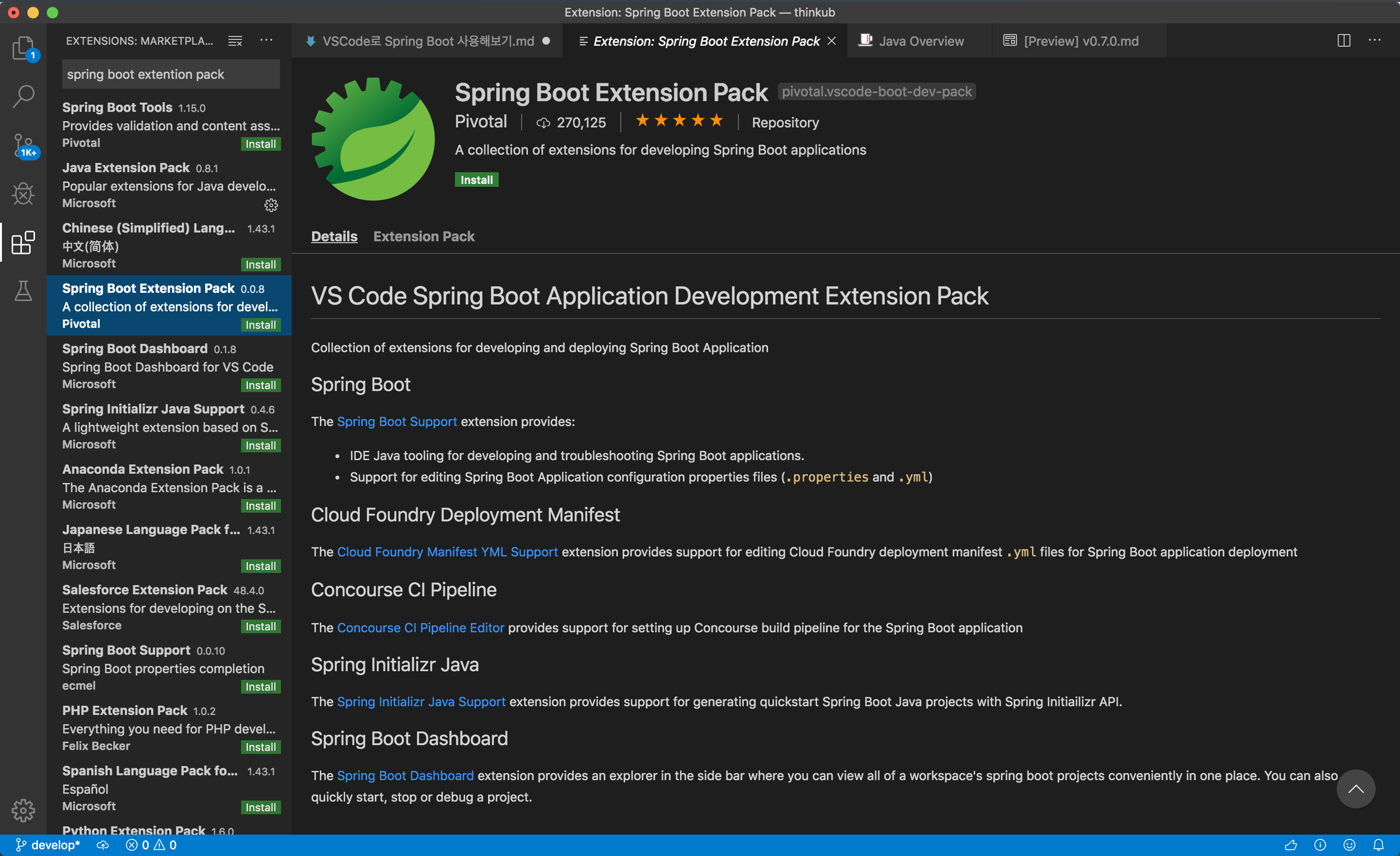The height and width of the screenshot is (856, 1400).
Task: Open notifications bell in status bar
Action: point(1379,845)
